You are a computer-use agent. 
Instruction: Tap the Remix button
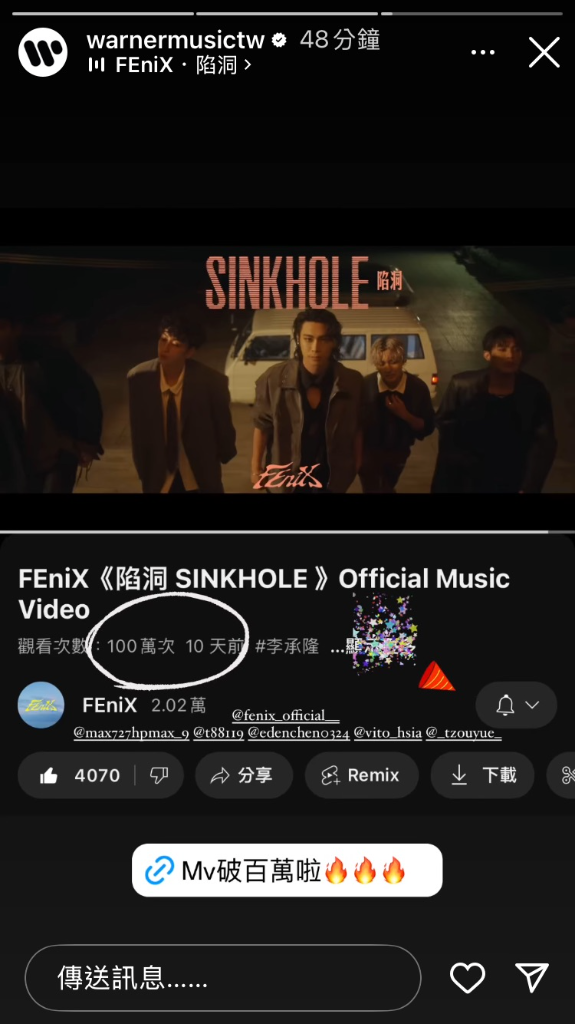pyautogui.click(x=361, y=775)
